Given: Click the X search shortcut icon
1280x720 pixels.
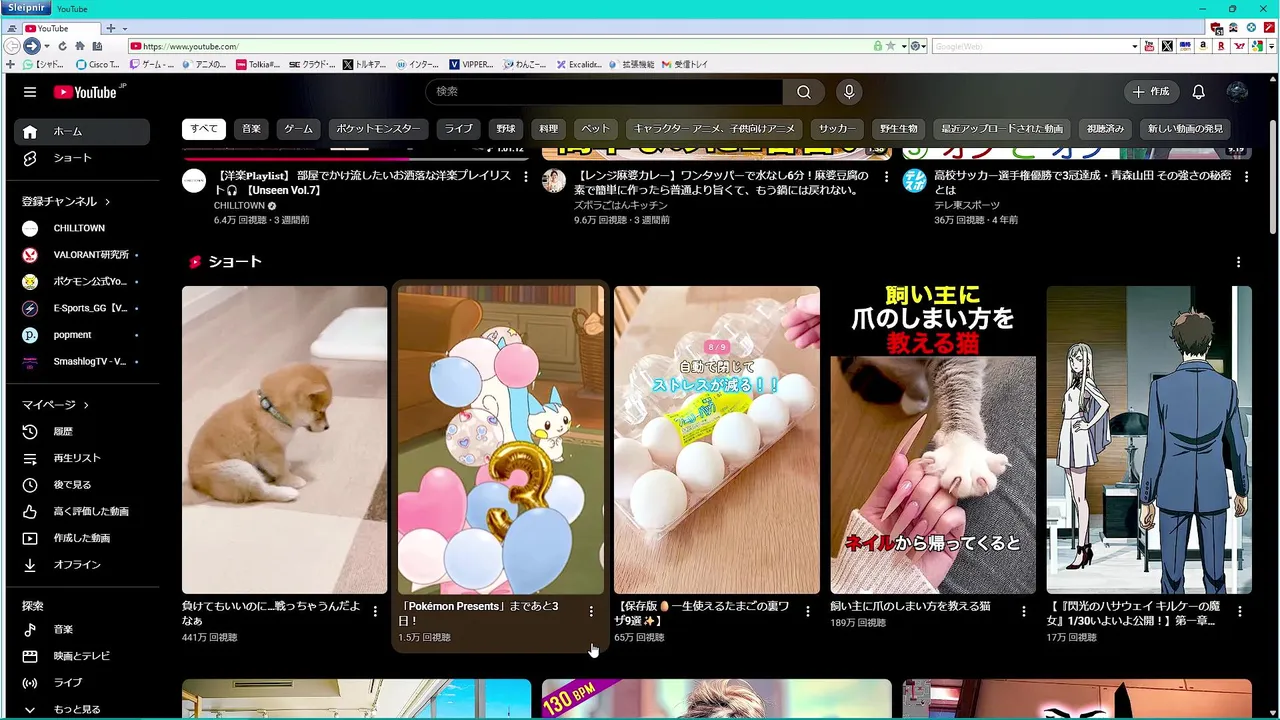Looking at the screenshot, I should [1167, 46].
